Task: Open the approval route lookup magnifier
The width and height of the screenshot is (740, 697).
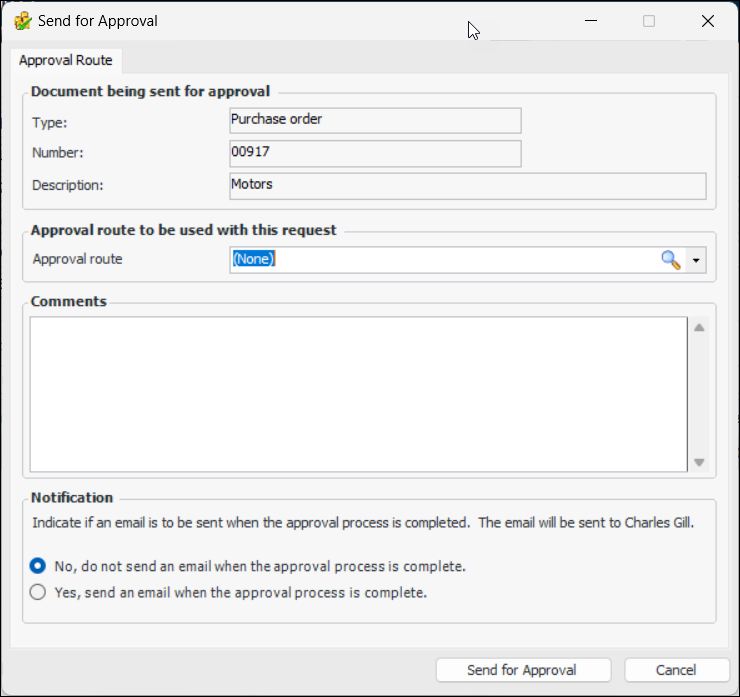Action: click(x=670, y=259)
